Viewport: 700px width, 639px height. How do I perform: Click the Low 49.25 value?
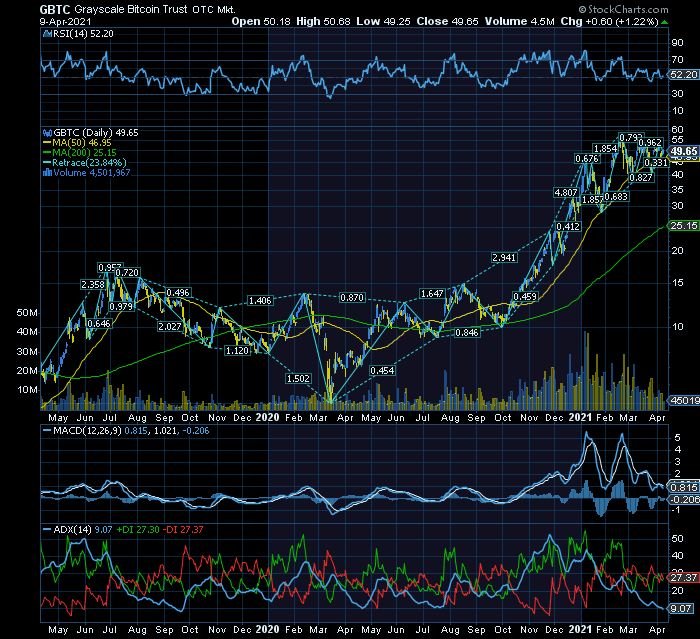click(383, 21)
